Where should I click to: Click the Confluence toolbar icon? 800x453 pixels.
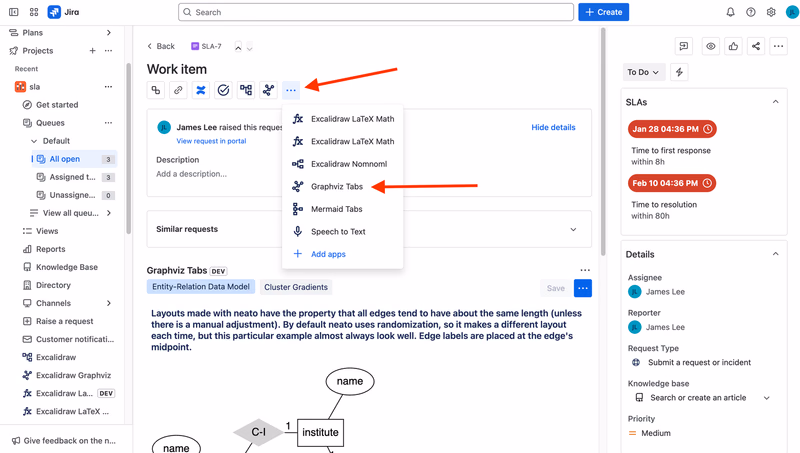point(201,90)
